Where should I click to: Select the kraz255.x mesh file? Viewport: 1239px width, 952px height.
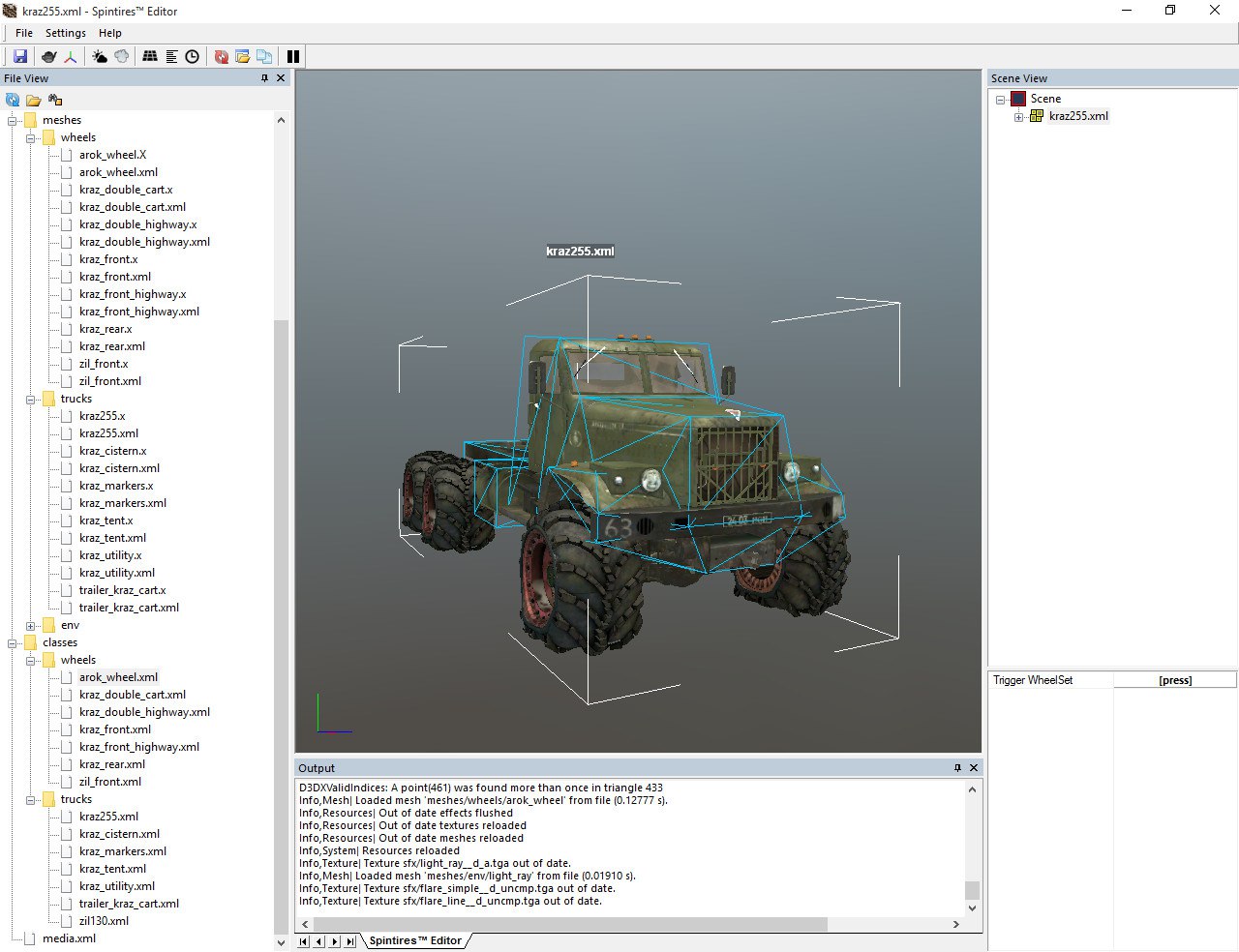pos(102,416)
